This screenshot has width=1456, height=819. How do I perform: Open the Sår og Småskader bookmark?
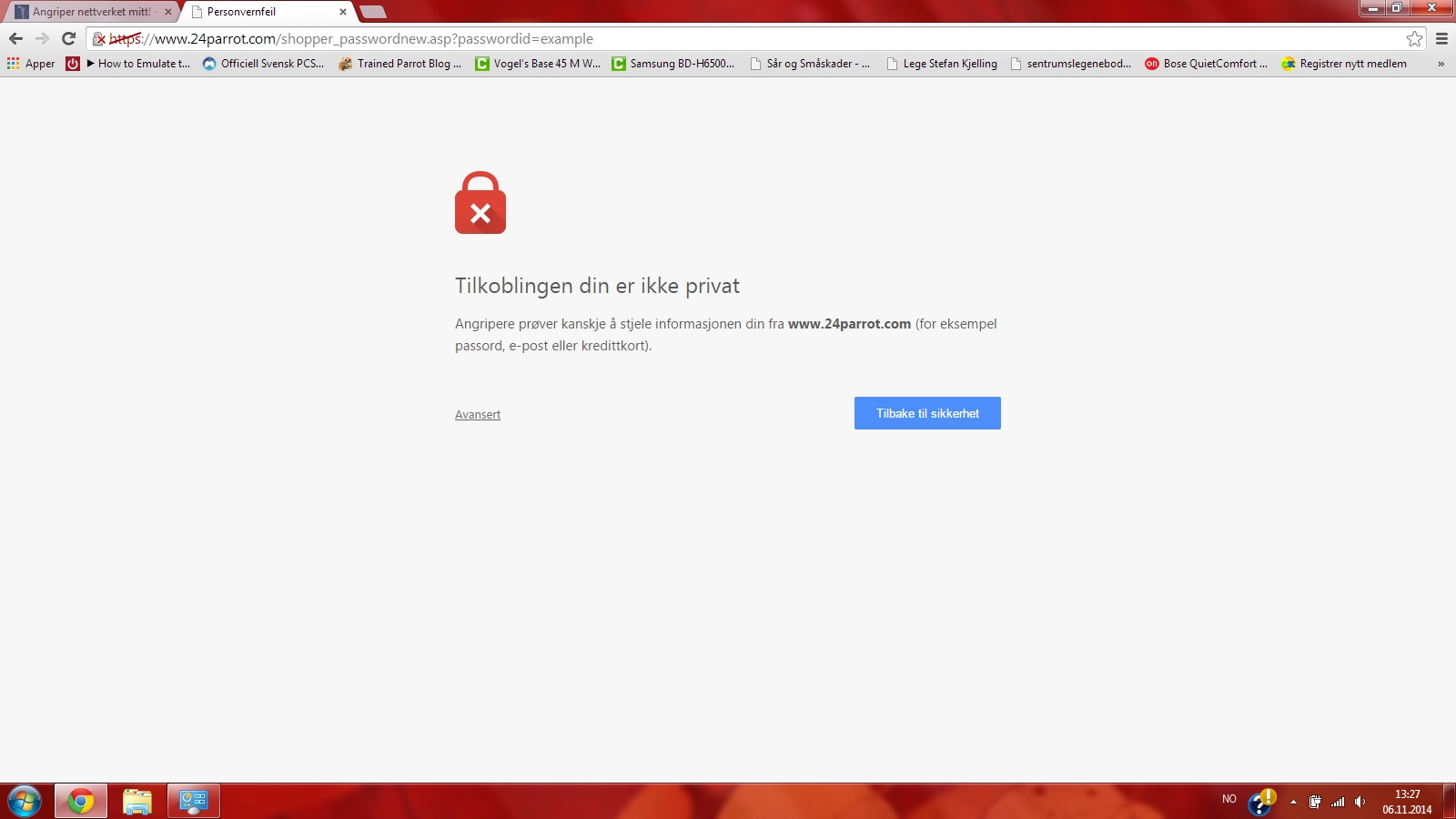[x=810, y=64]
